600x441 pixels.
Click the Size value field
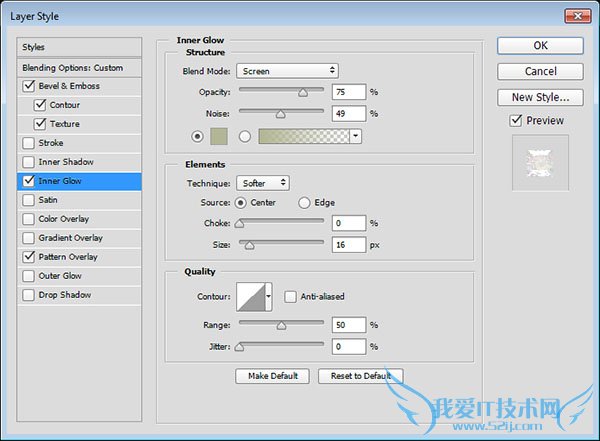(x=349, y=245)
